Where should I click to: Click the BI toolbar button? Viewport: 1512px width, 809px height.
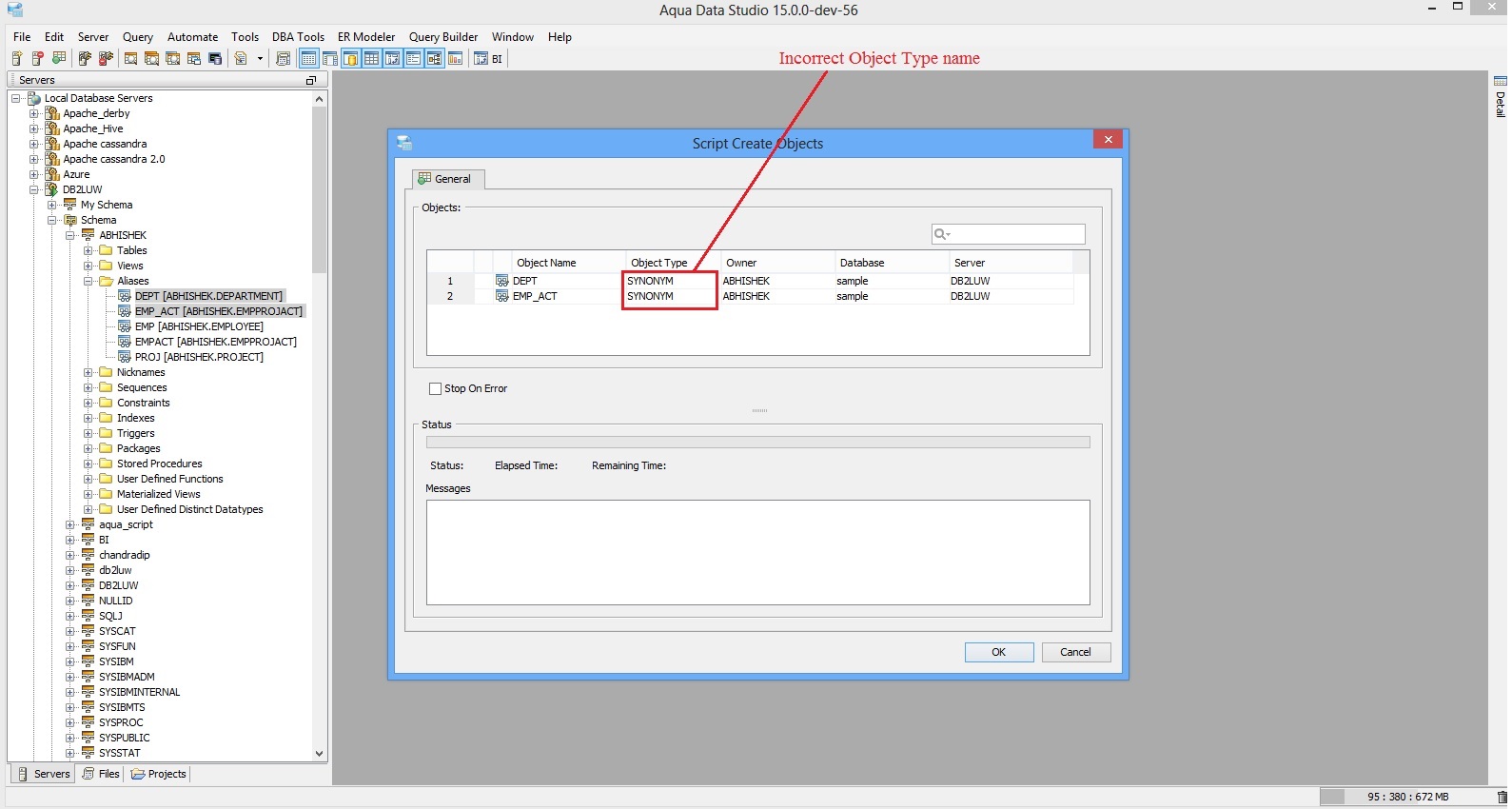click(488, 59)
